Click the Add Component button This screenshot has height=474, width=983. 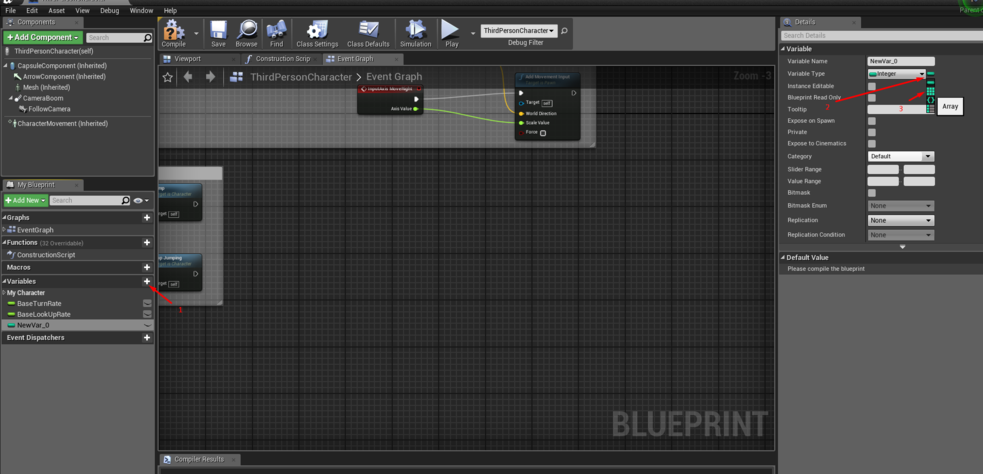(x=43, y=38)
